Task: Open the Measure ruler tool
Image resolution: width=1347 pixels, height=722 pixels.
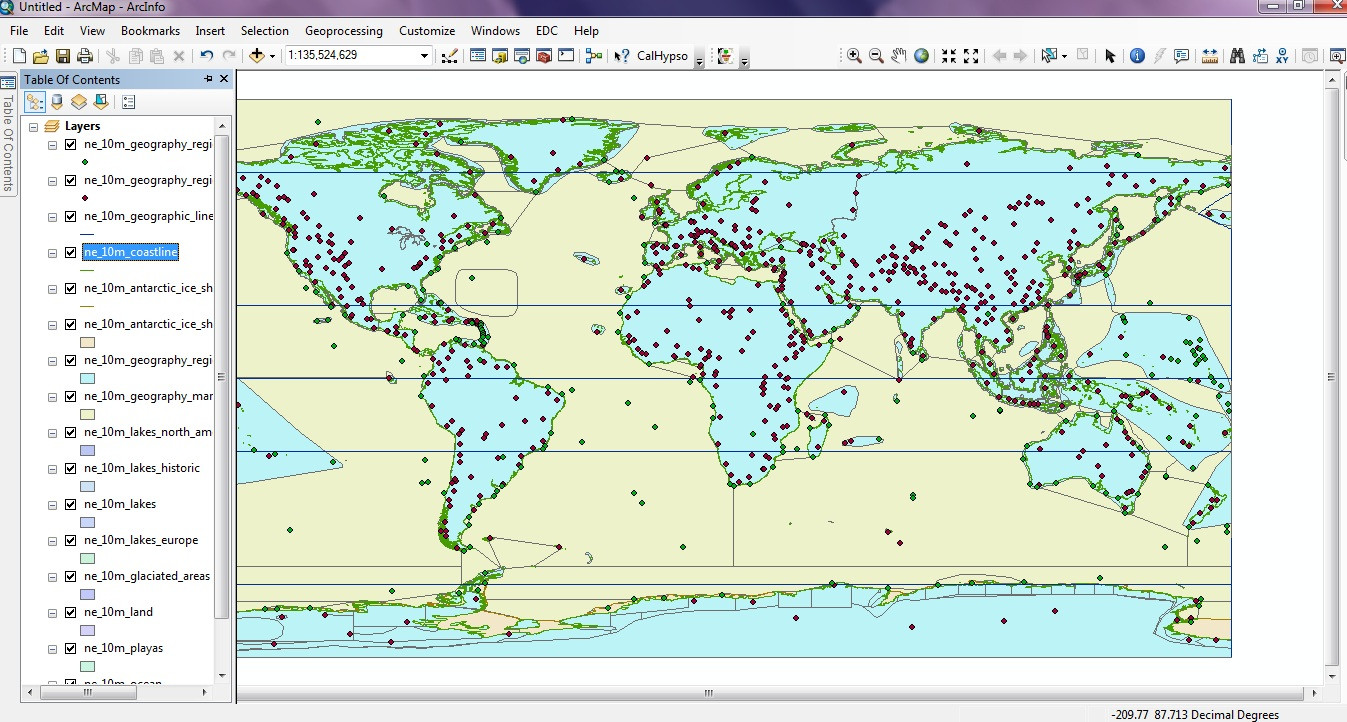Action: (x=1210, y=56)
